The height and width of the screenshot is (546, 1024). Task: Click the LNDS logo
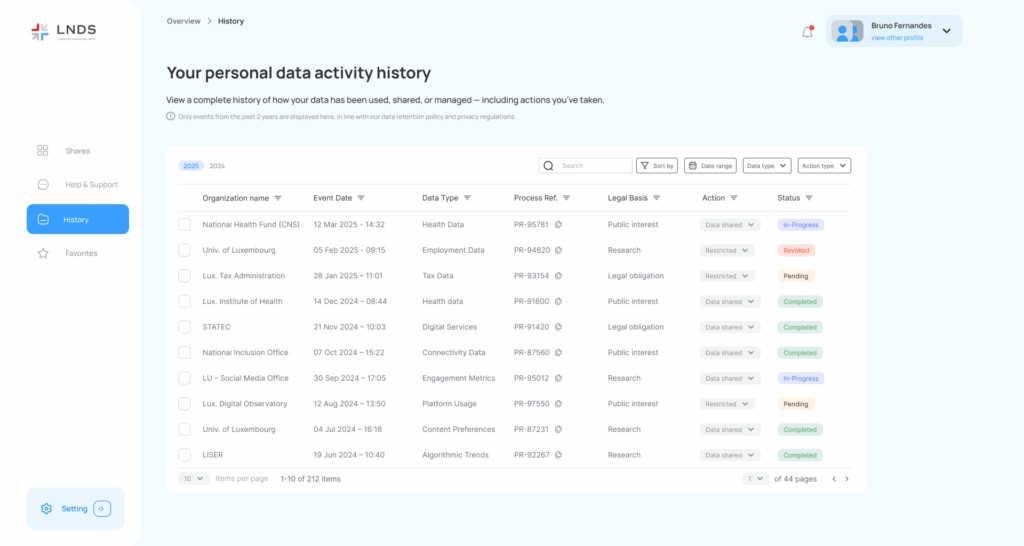(x=63, y=31)
